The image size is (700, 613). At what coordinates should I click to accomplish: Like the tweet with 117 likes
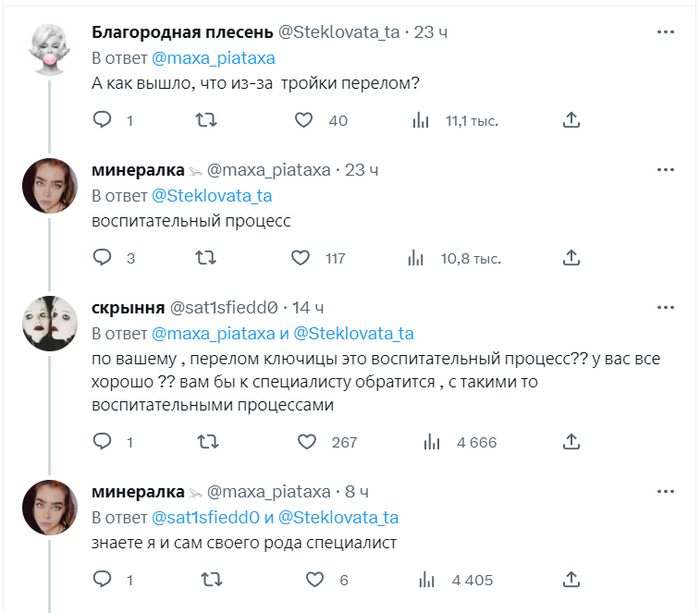point(301,258)
